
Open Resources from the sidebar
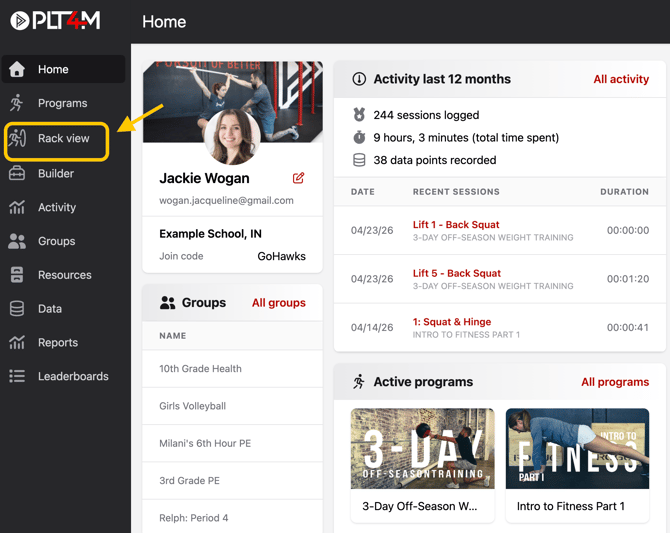click(64, 275)
